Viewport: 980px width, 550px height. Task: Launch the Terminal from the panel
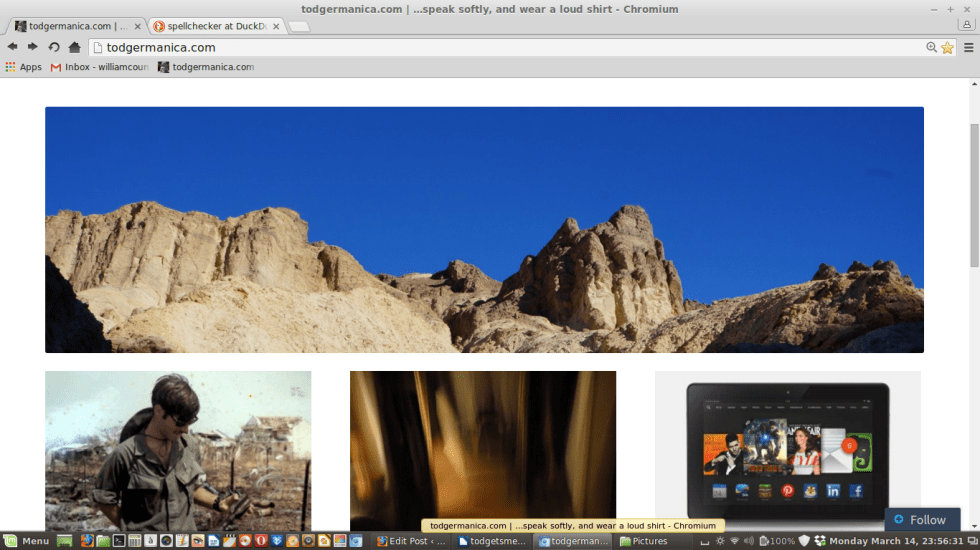coord(119,541)
